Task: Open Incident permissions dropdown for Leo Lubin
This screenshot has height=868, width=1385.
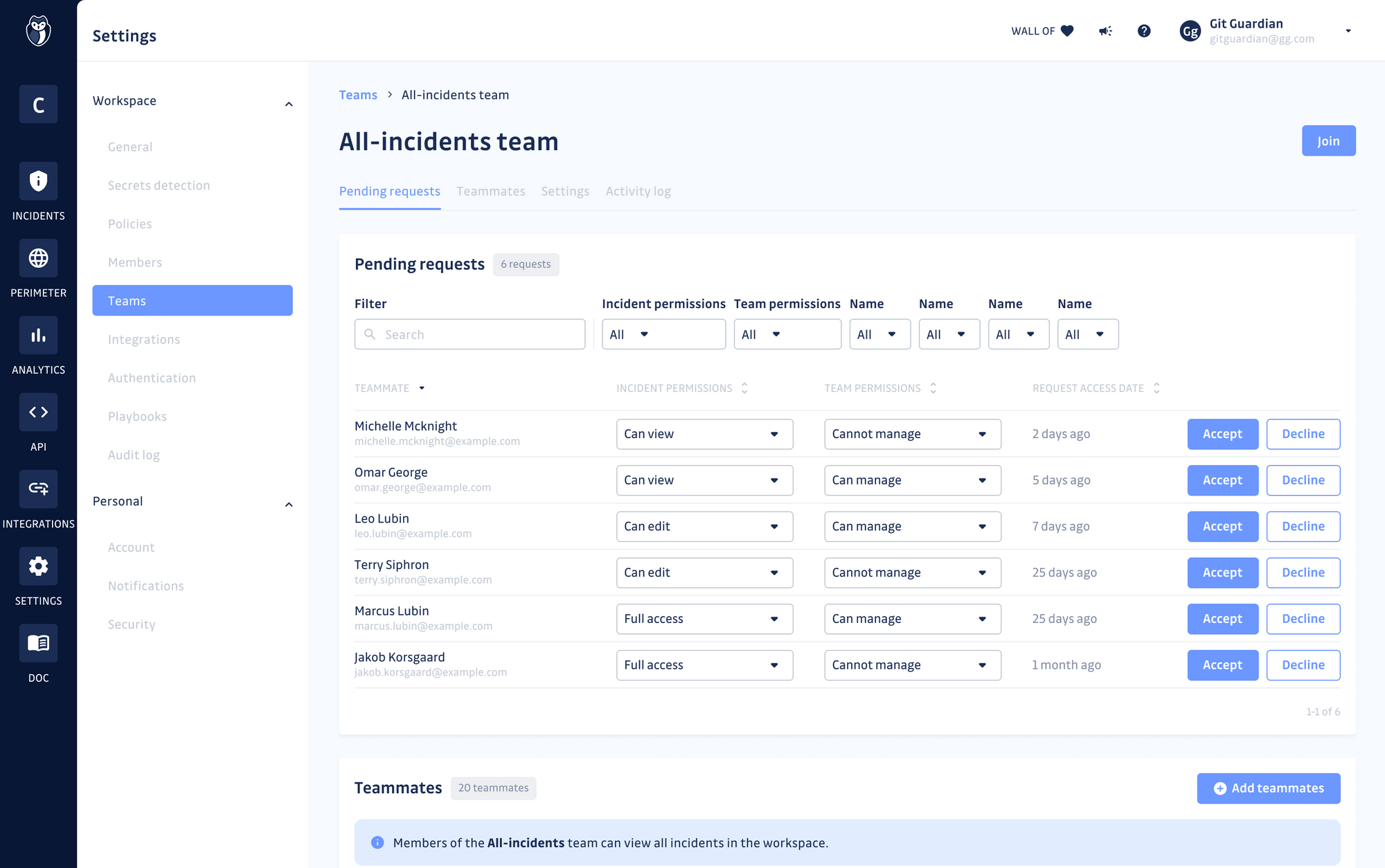Action: pyautogui.click(x=701, y=526)
